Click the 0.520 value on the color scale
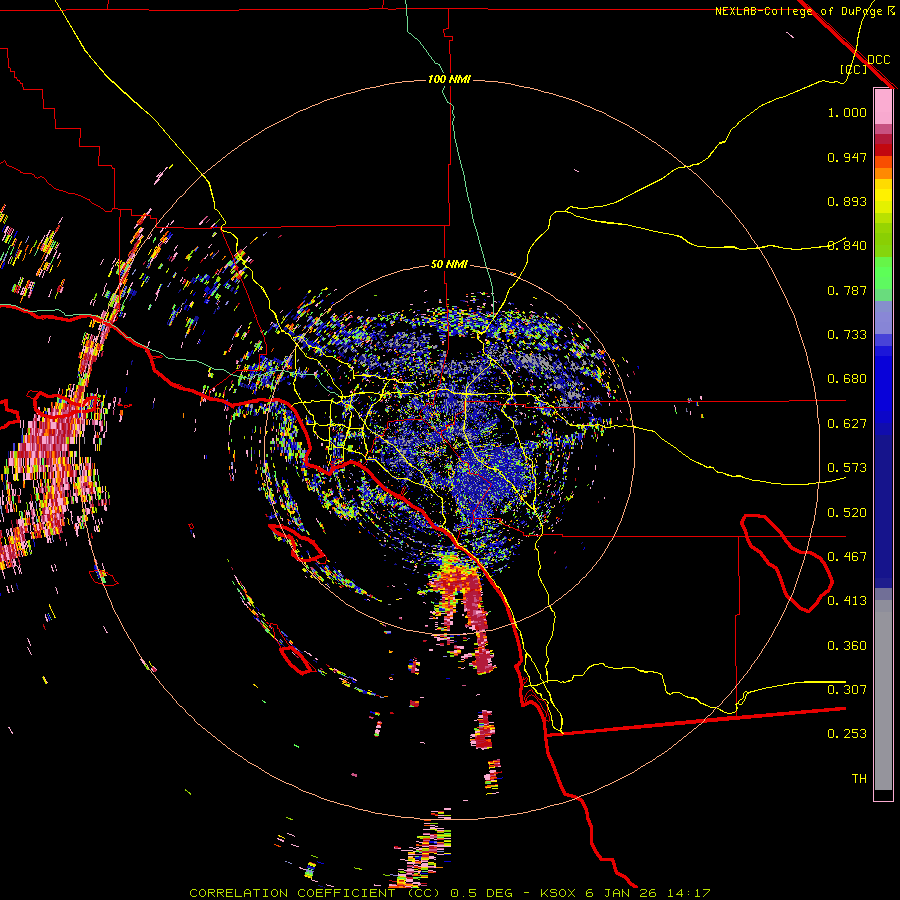This screenshot has height=900, width=900. point(847,513)
